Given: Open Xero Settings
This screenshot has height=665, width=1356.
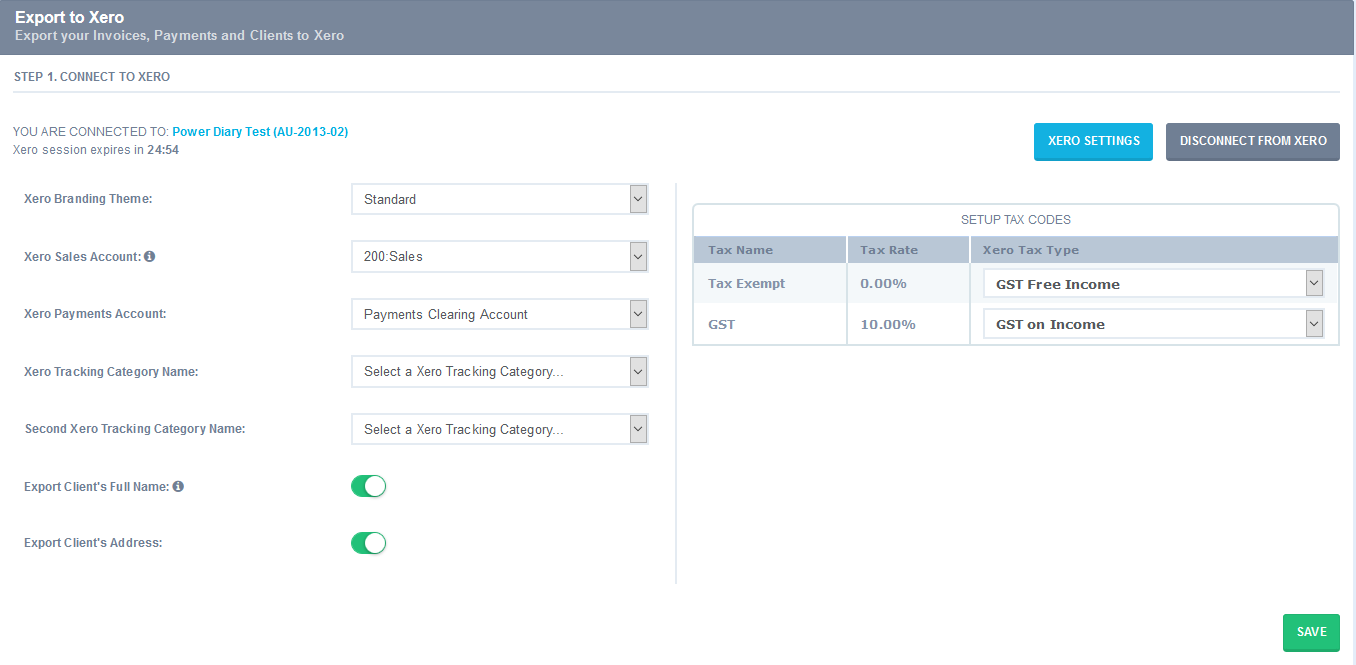Looking at the screenshot, I should point(1093,142).
